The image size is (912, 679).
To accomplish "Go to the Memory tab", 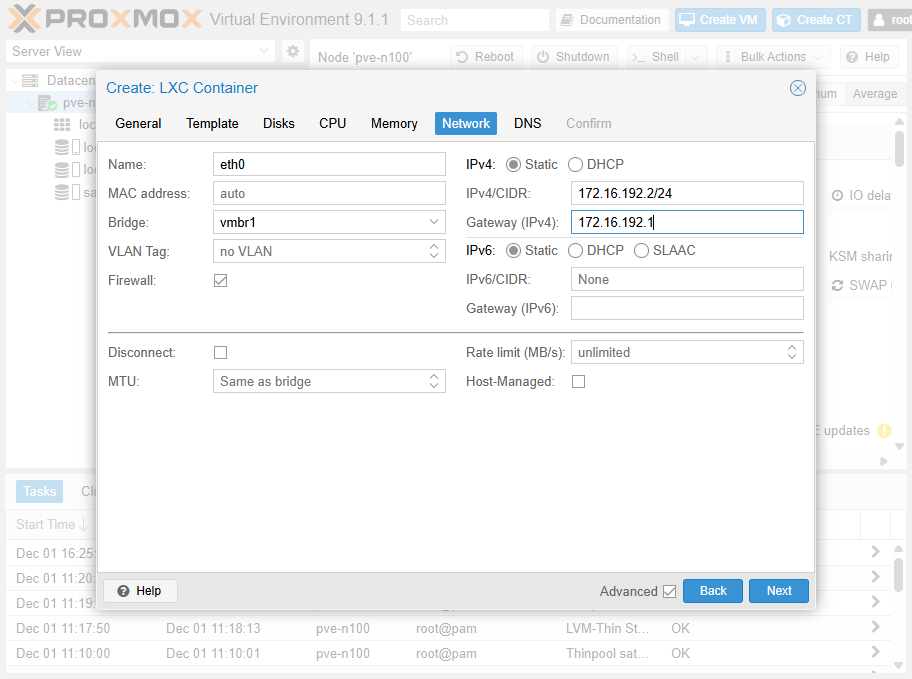I will click(x=394, y=123).
